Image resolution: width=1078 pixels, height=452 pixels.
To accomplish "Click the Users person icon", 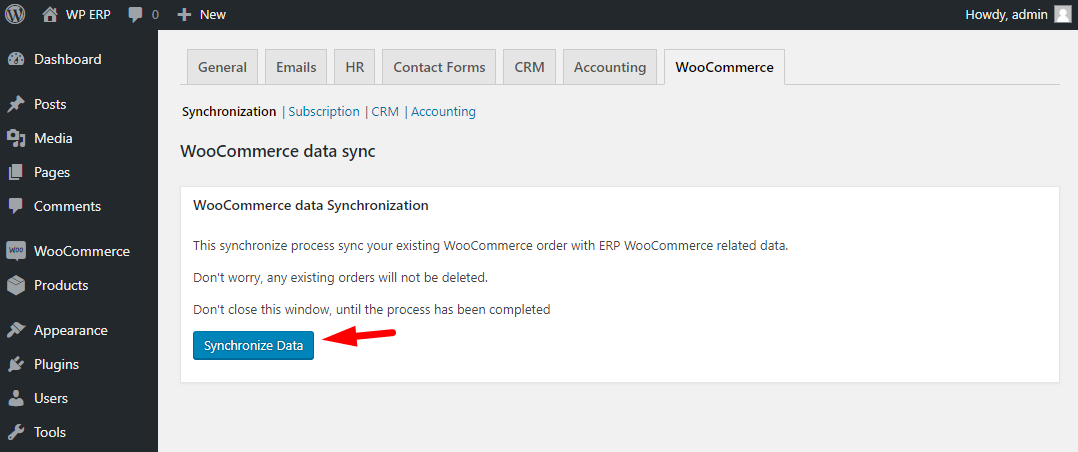I will point(16,398).
